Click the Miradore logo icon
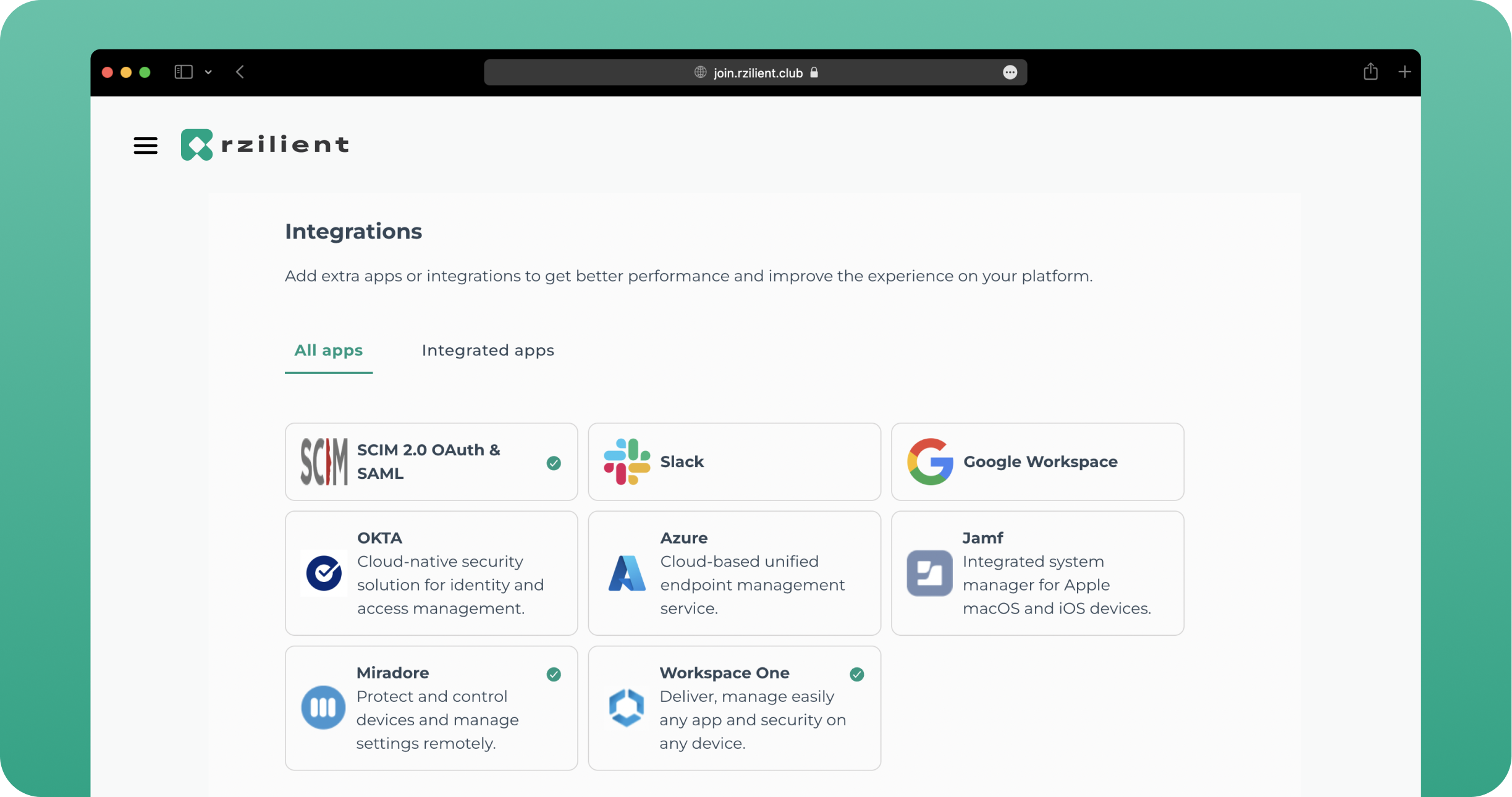This screenshot has height=797, width=1512. pos(323,707)
